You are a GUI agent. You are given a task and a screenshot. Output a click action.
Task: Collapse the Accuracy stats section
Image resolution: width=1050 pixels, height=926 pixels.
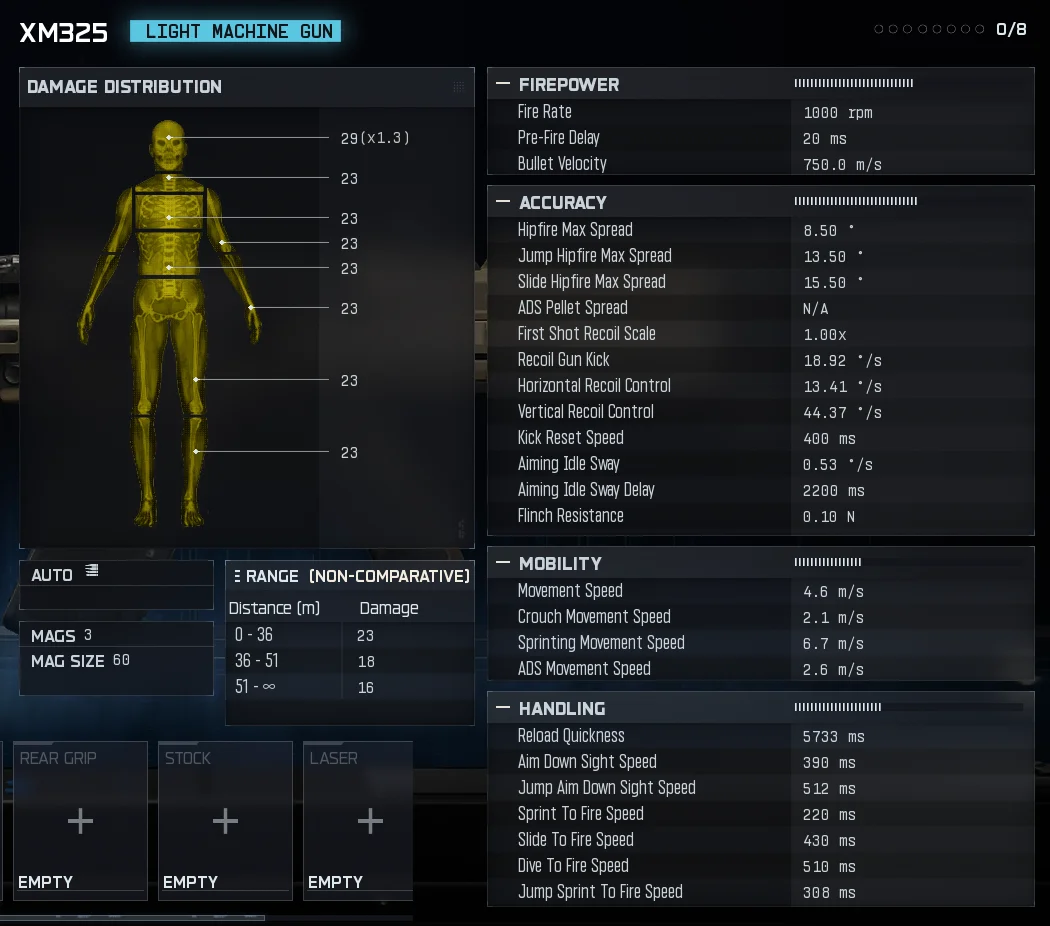(x=502, y=202)
